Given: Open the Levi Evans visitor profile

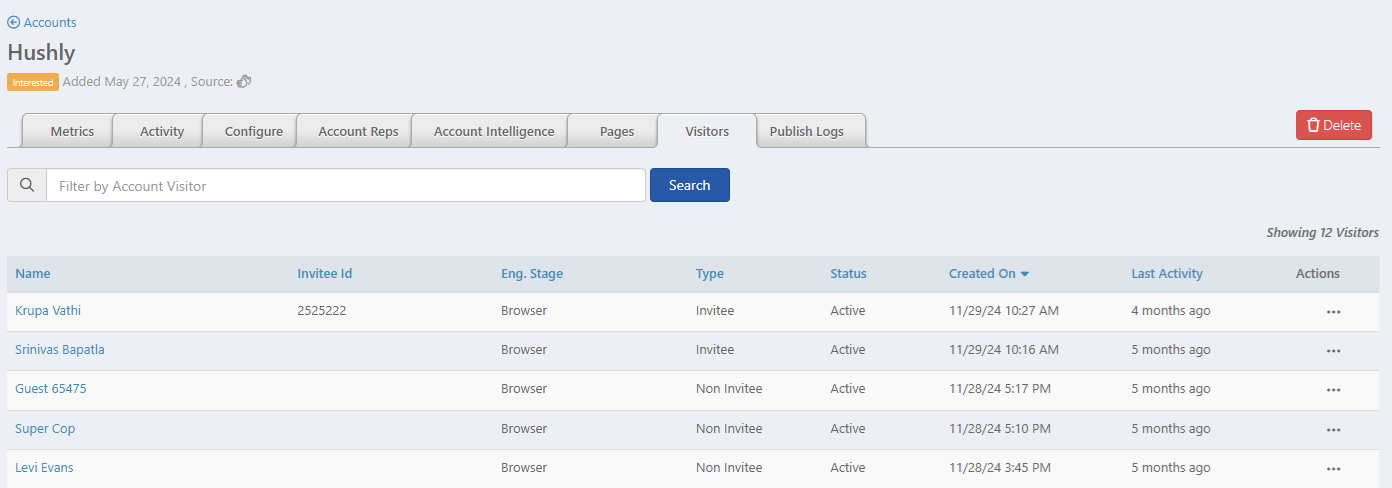Looking at the screenshot, I should [44, 467].
